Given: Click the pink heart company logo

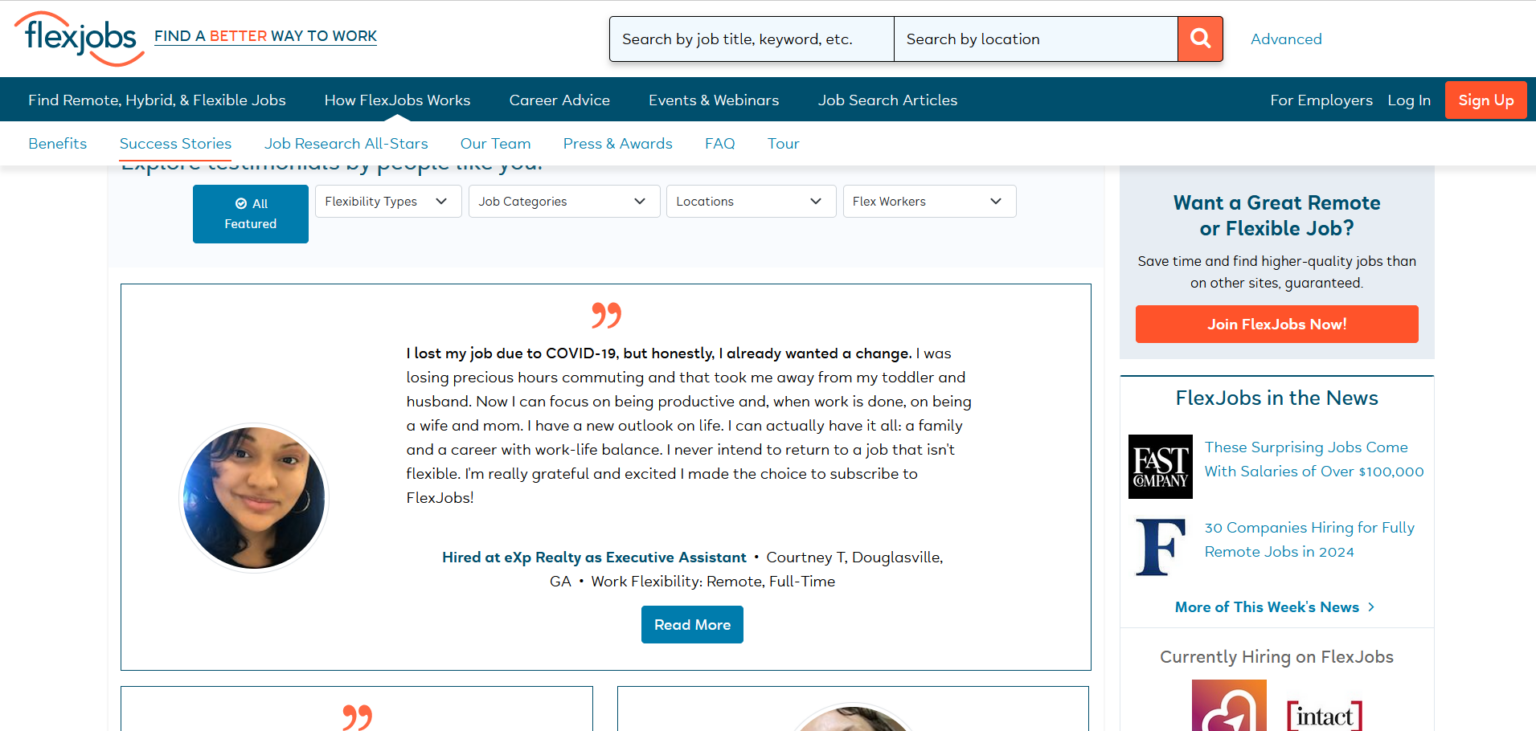Looking at the screenshot, I should click(1228, 708).
